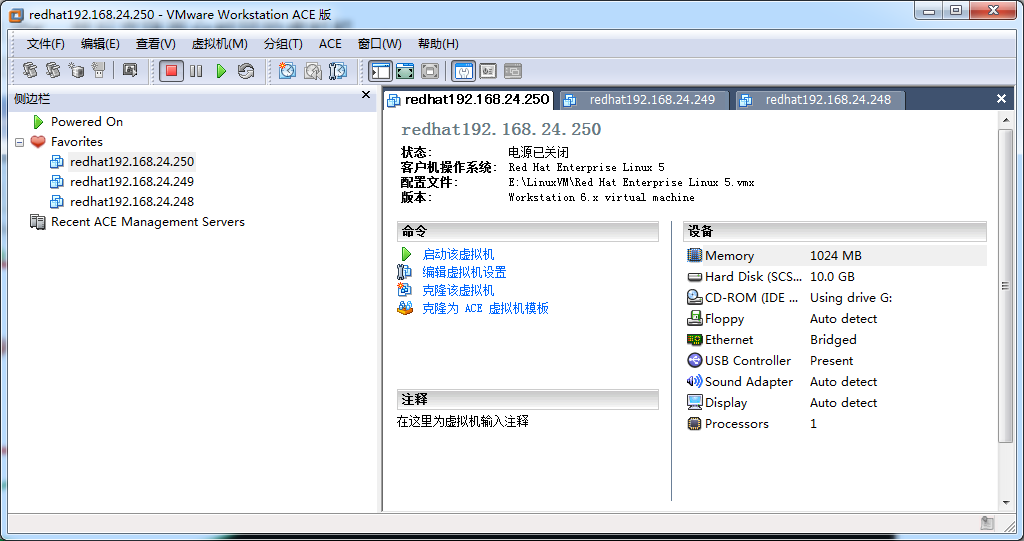Viewport: 1024px width, 541px height.
Task: Close the current VM tab with X
Action: (x=1001, y=99)
